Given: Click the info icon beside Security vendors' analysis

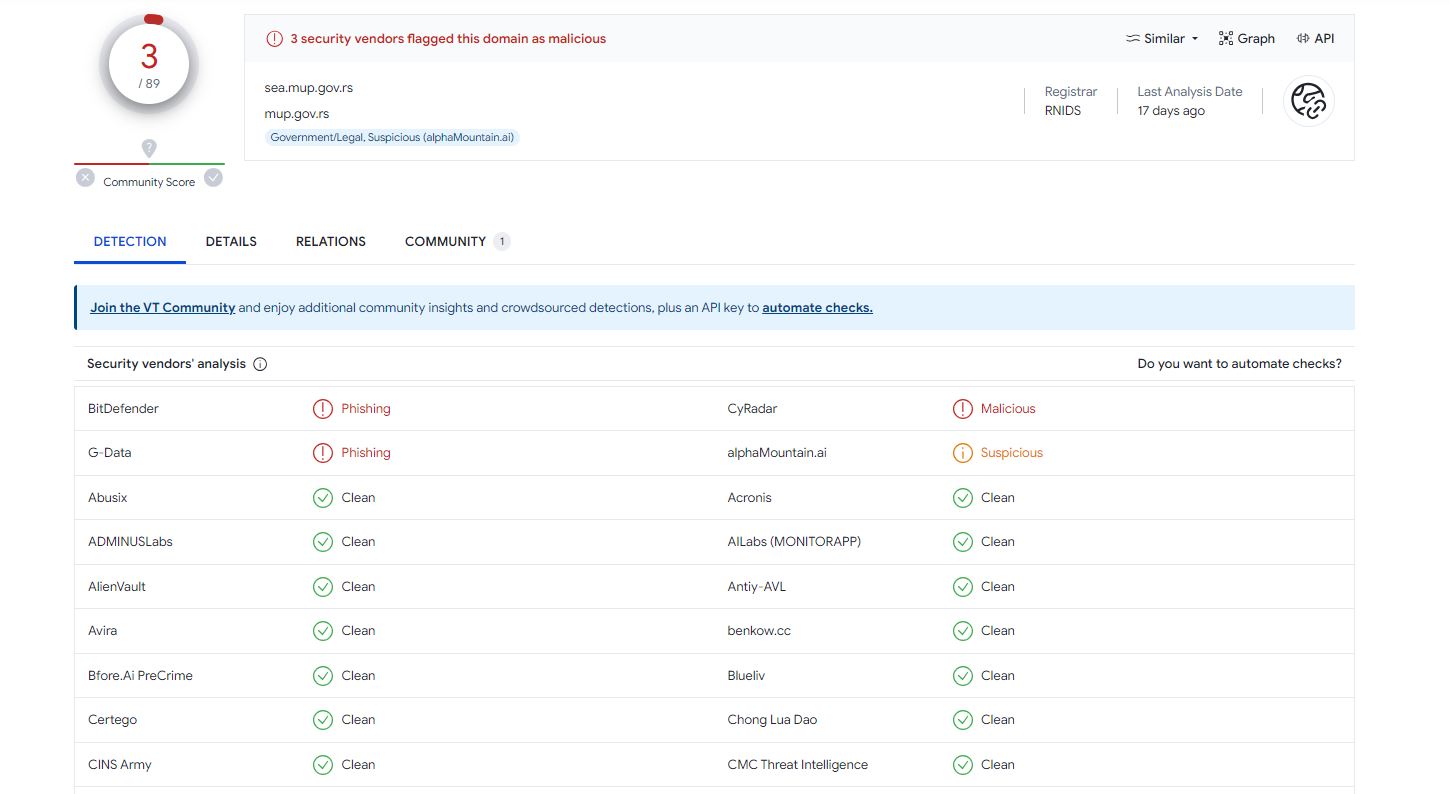Looking at the screenshot, I should pyautogui.click(x=260, y=364).
